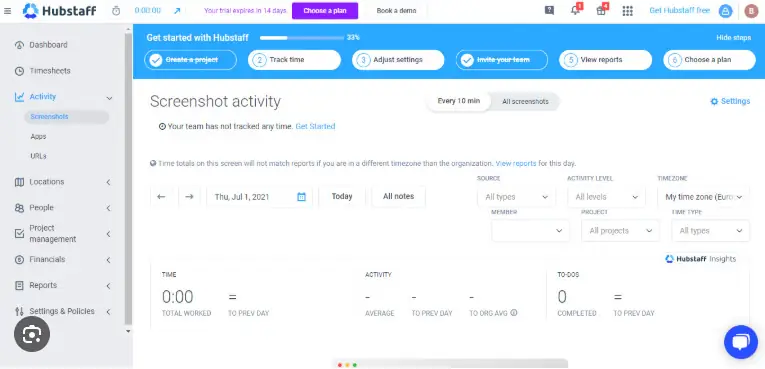Image resolution: width=765 pixels, height=369 pixels.
Task: Open the Timezone dropdown
Action: [x=704, y=197]
